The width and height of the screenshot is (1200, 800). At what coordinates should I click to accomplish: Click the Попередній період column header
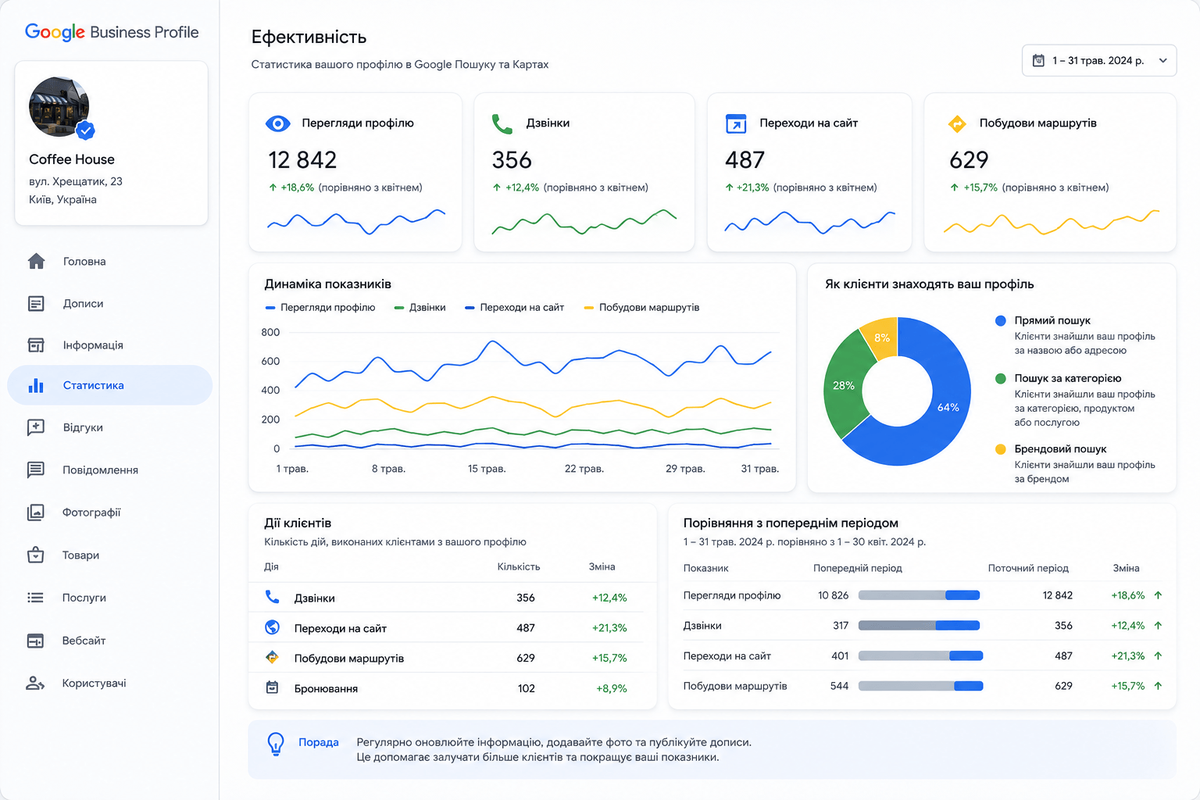[x=858, y=568]
